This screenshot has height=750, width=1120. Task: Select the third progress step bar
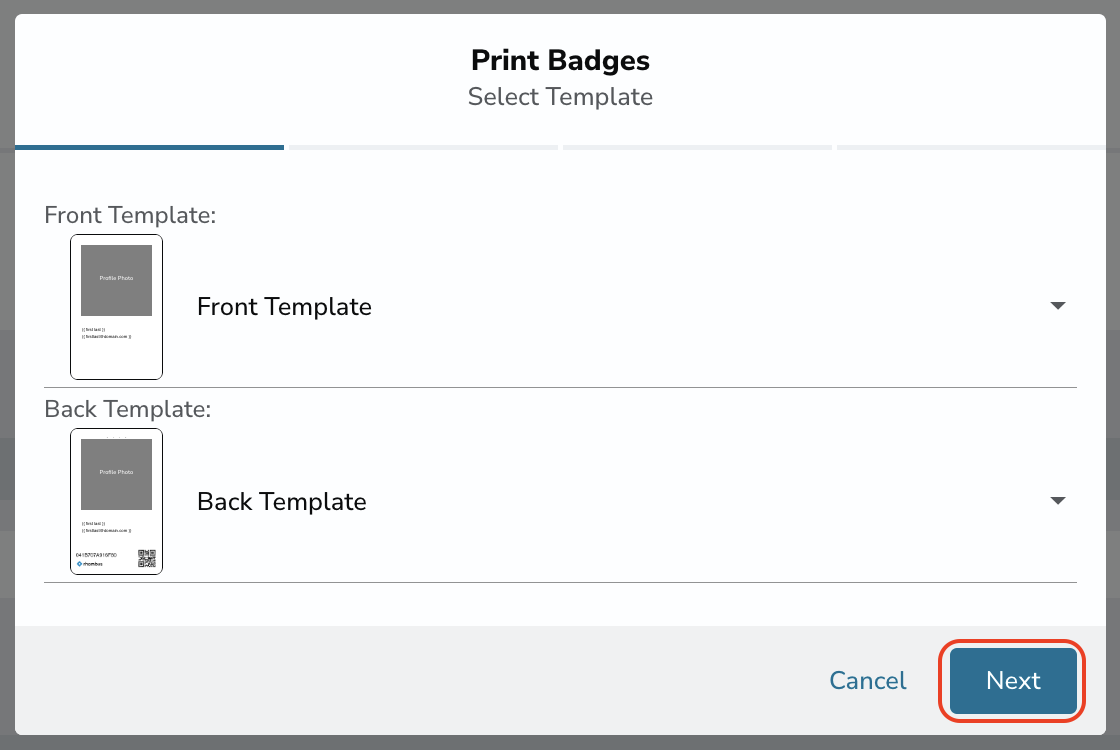coord(697,148)
